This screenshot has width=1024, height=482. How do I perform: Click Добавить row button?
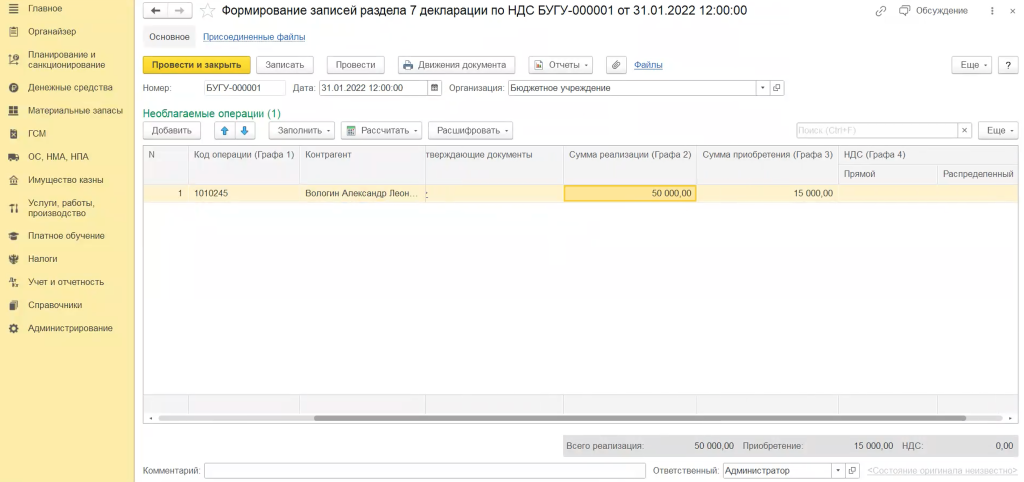(x=171, y=131)
